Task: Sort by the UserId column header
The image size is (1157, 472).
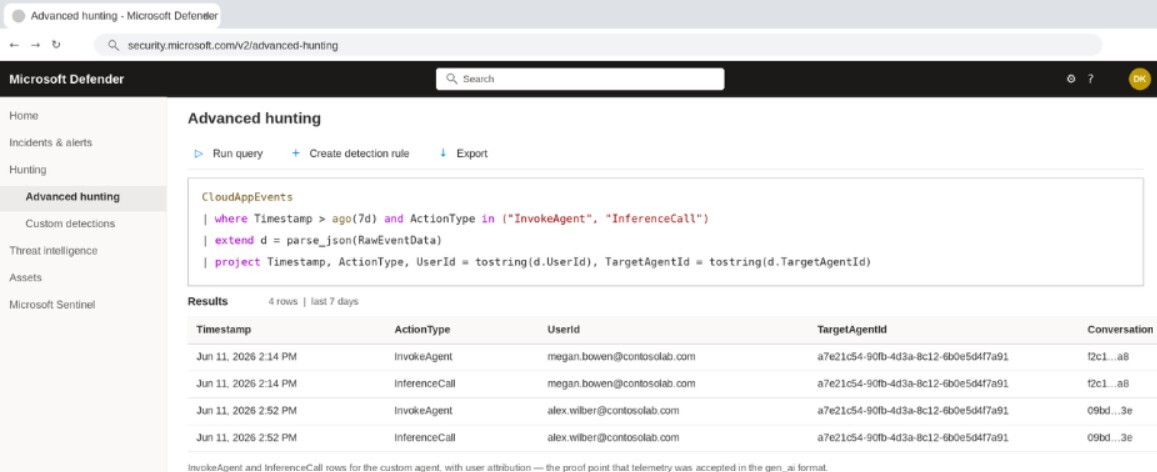Action: tap(563, 330)
